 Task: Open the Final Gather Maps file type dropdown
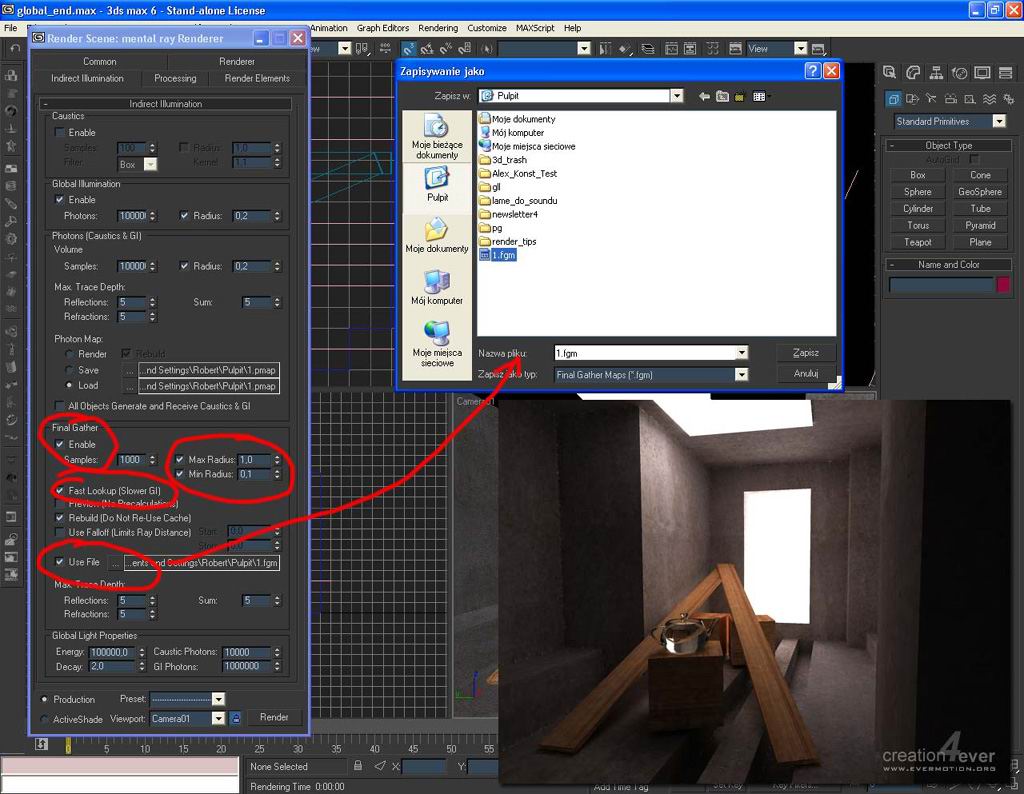(x=741, y=375)
